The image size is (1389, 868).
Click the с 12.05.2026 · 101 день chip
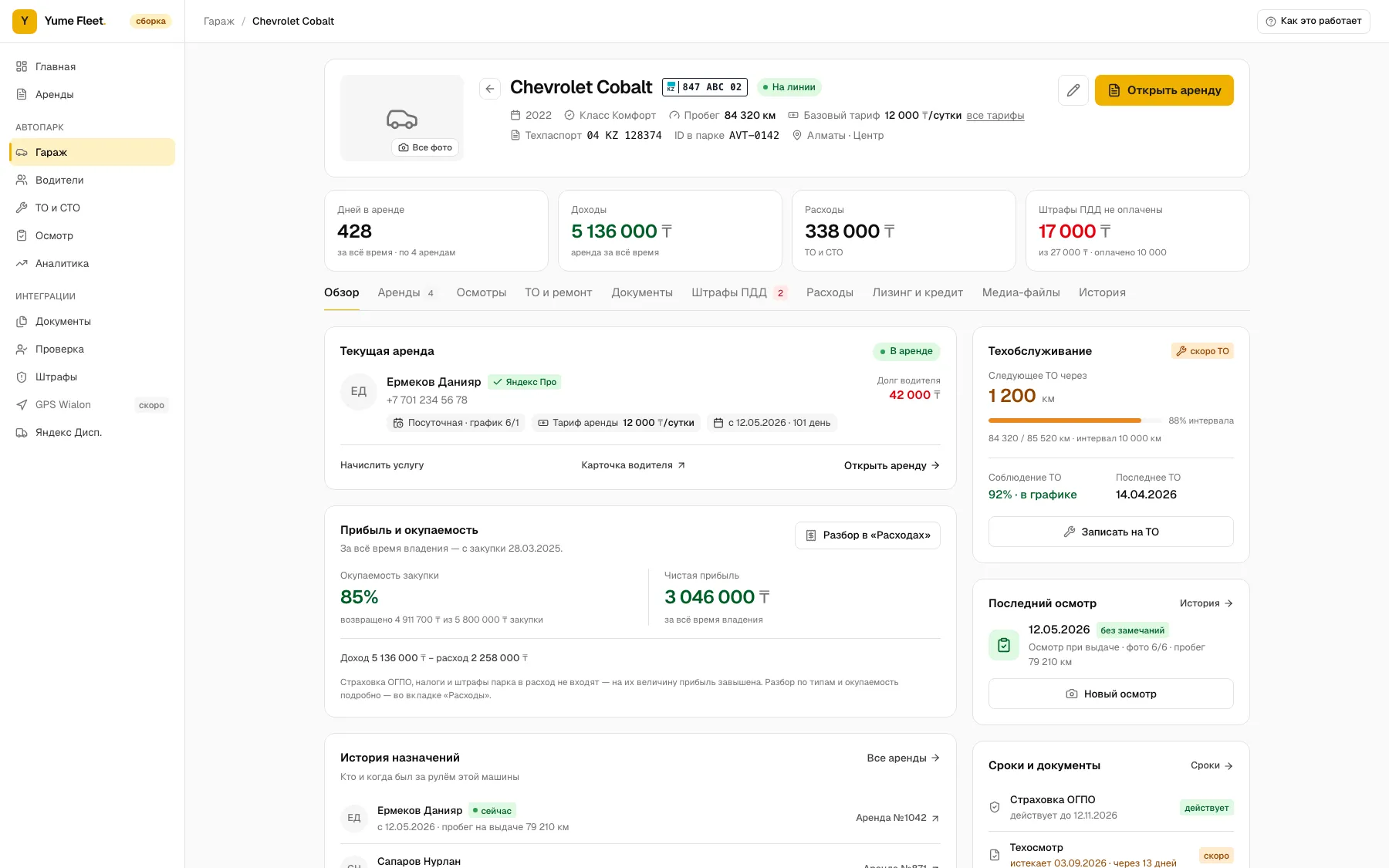(x=772, y=423)
